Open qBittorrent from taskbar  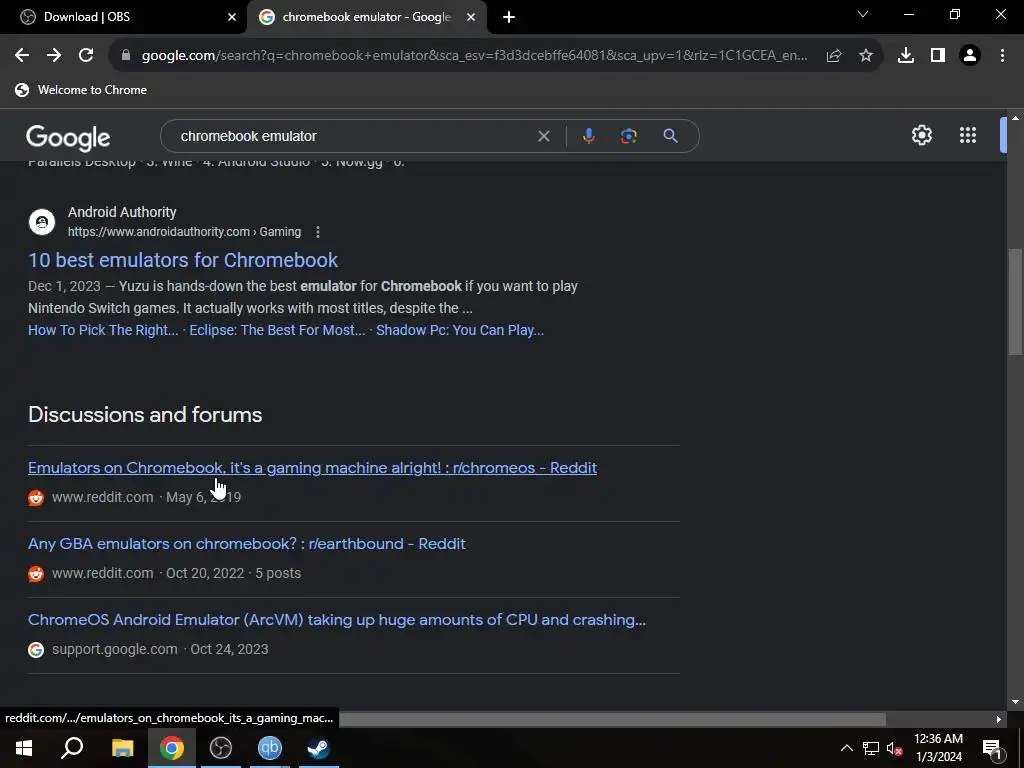click(270, 748)
